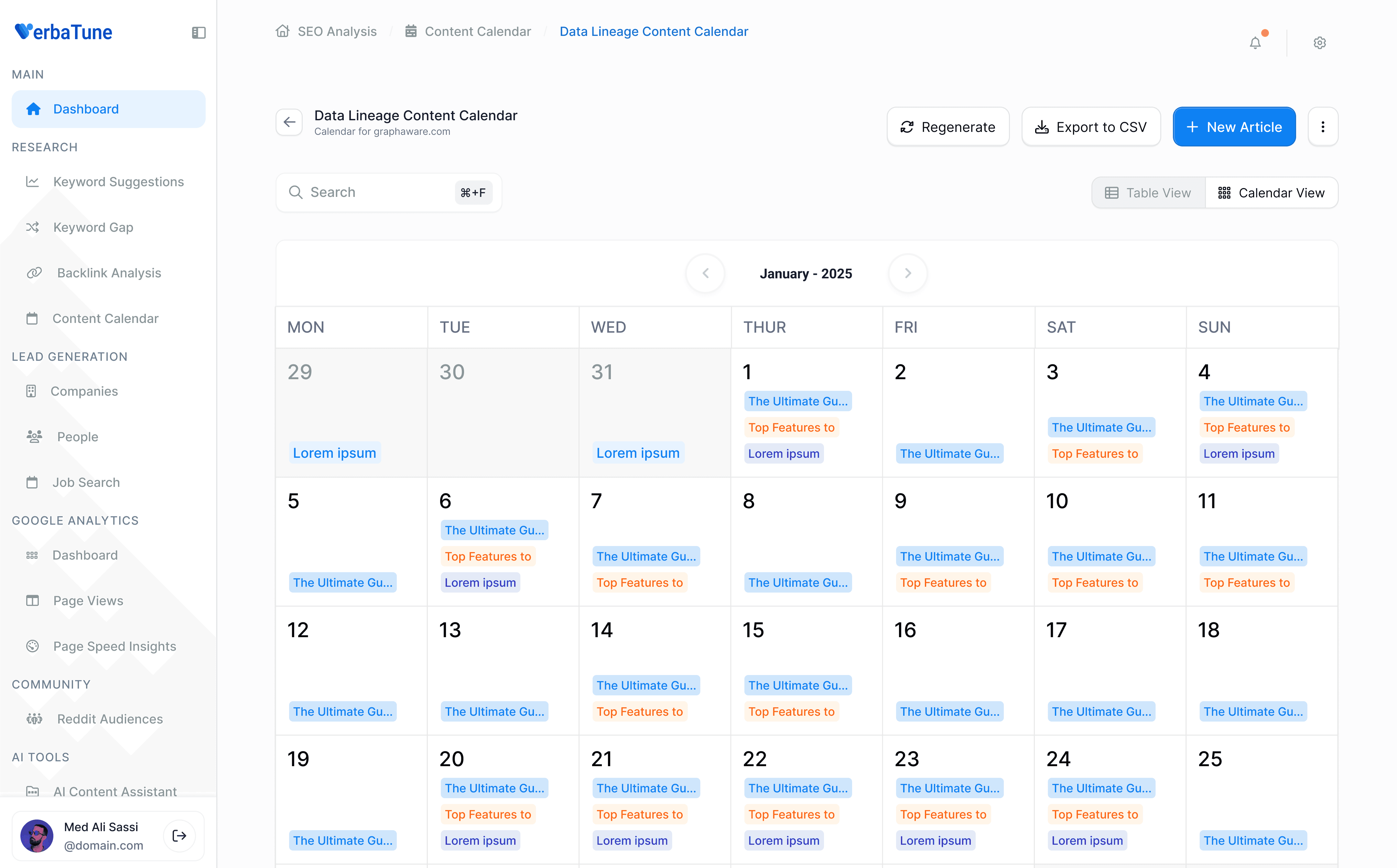The image size is (1397, 868).
Task: Open the three-dot more options menu
Action: click(1322, 127)
